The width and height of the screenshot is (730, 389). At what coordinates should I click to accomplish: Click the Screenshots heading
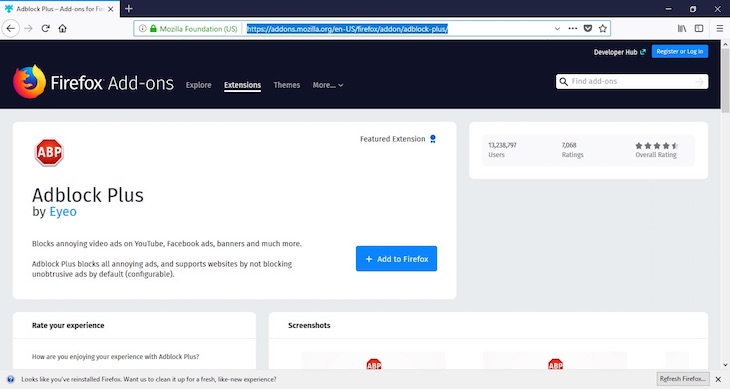pos(309,325)
